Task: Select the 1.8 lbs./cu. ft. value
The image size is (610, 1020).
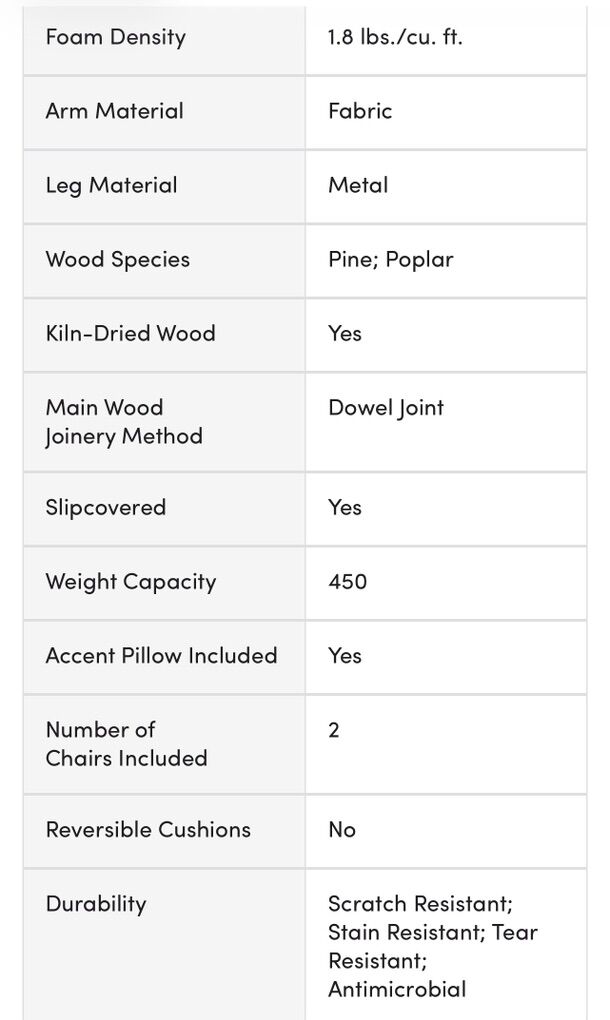Action: (395, 38)
